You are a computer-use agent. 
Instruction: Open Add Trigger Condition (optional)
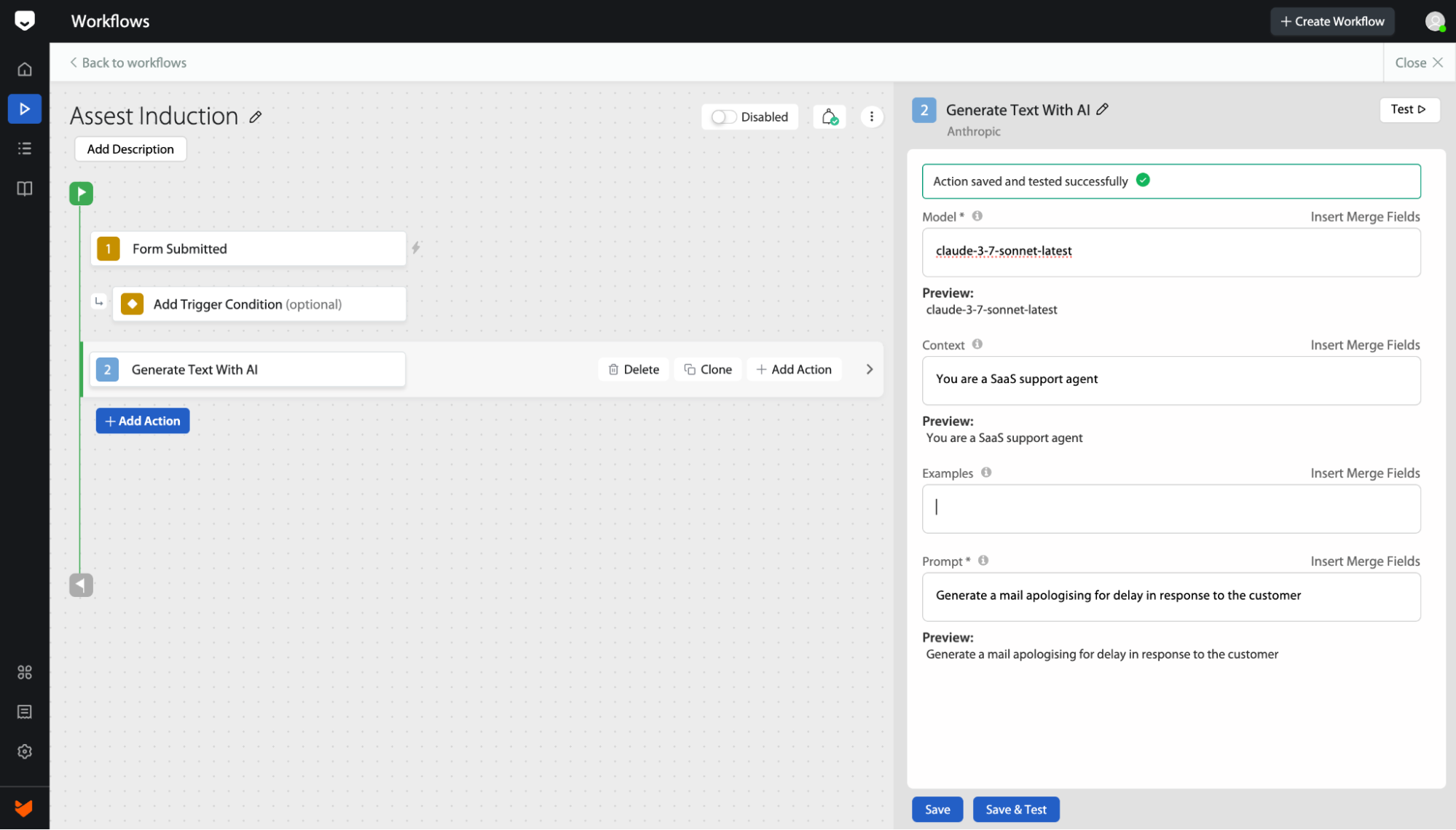tap(259, 304)
